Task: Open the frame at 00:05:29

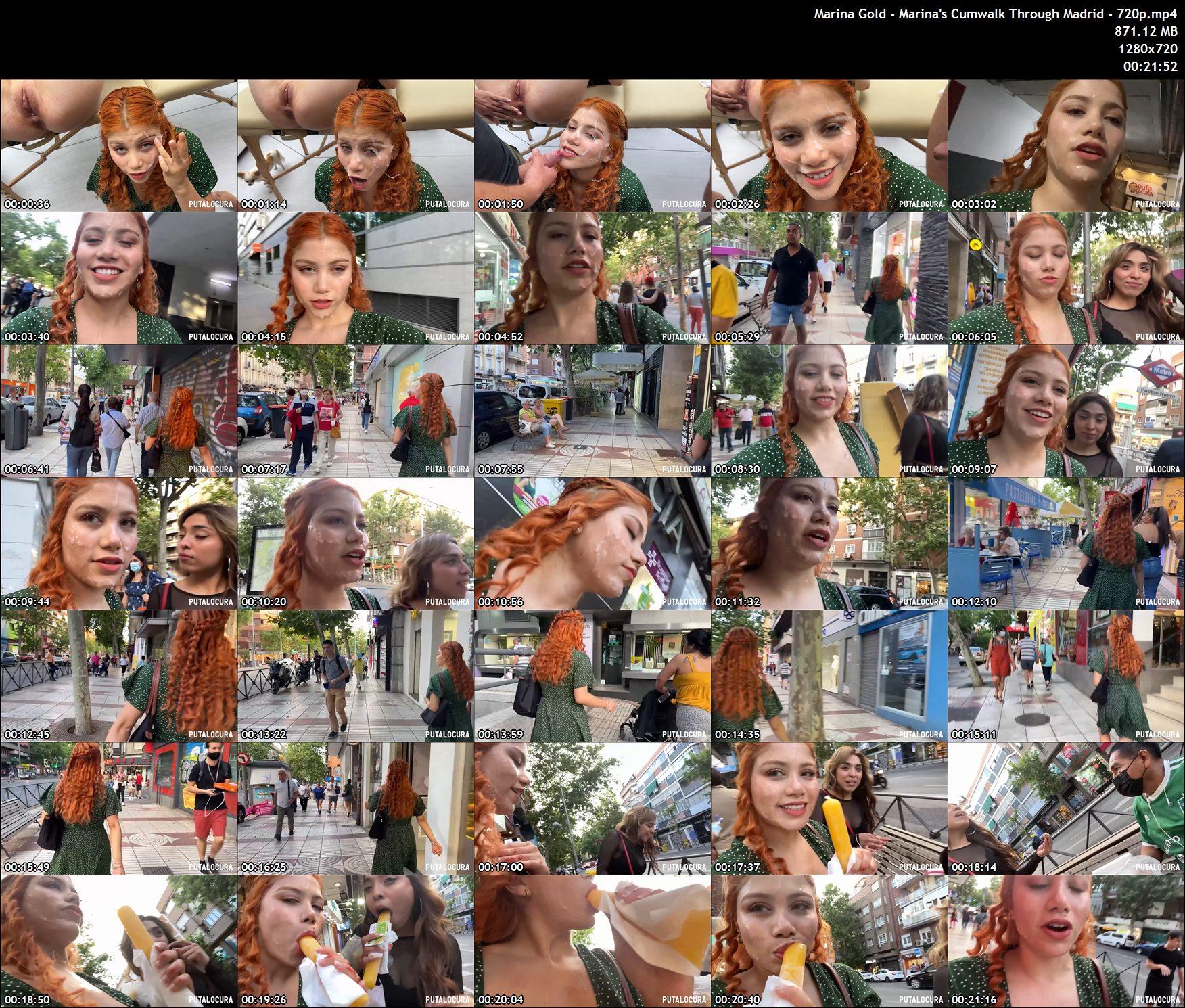Action: pos(829,278)
